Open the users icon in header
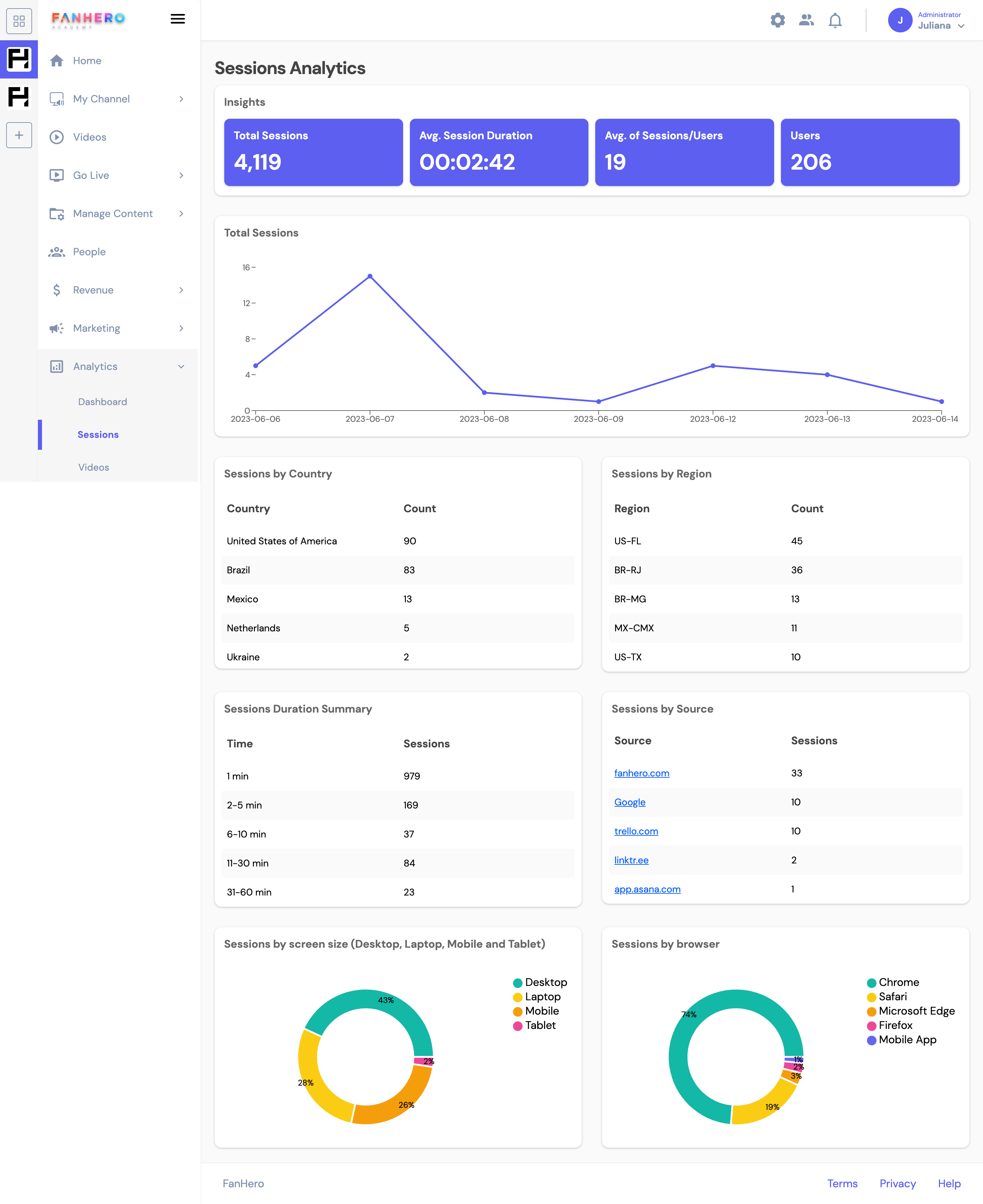This screenshot has width=983, height=1204. click(806, 20)
